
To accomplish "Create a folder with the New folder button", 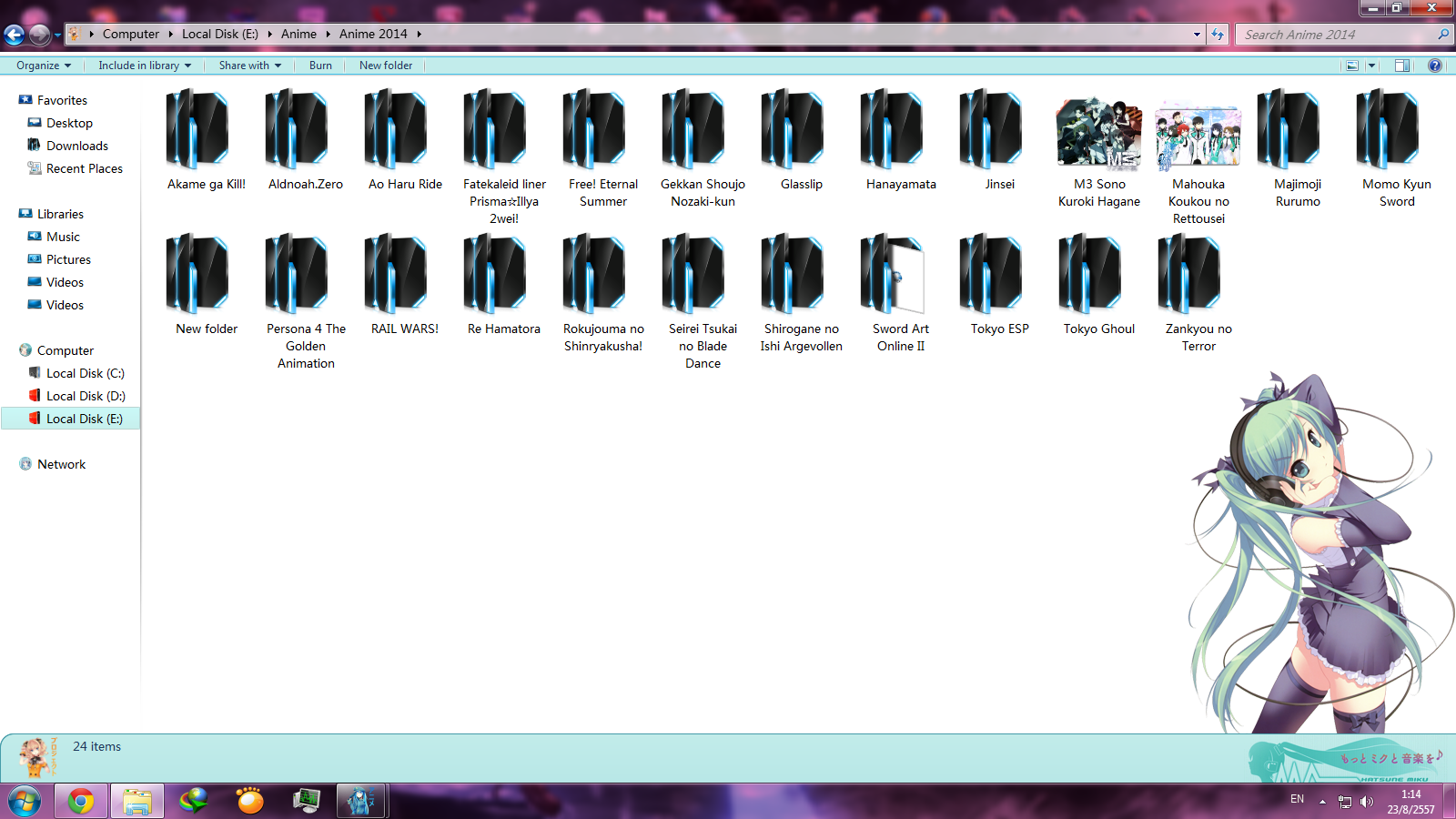I will point(386,66).
